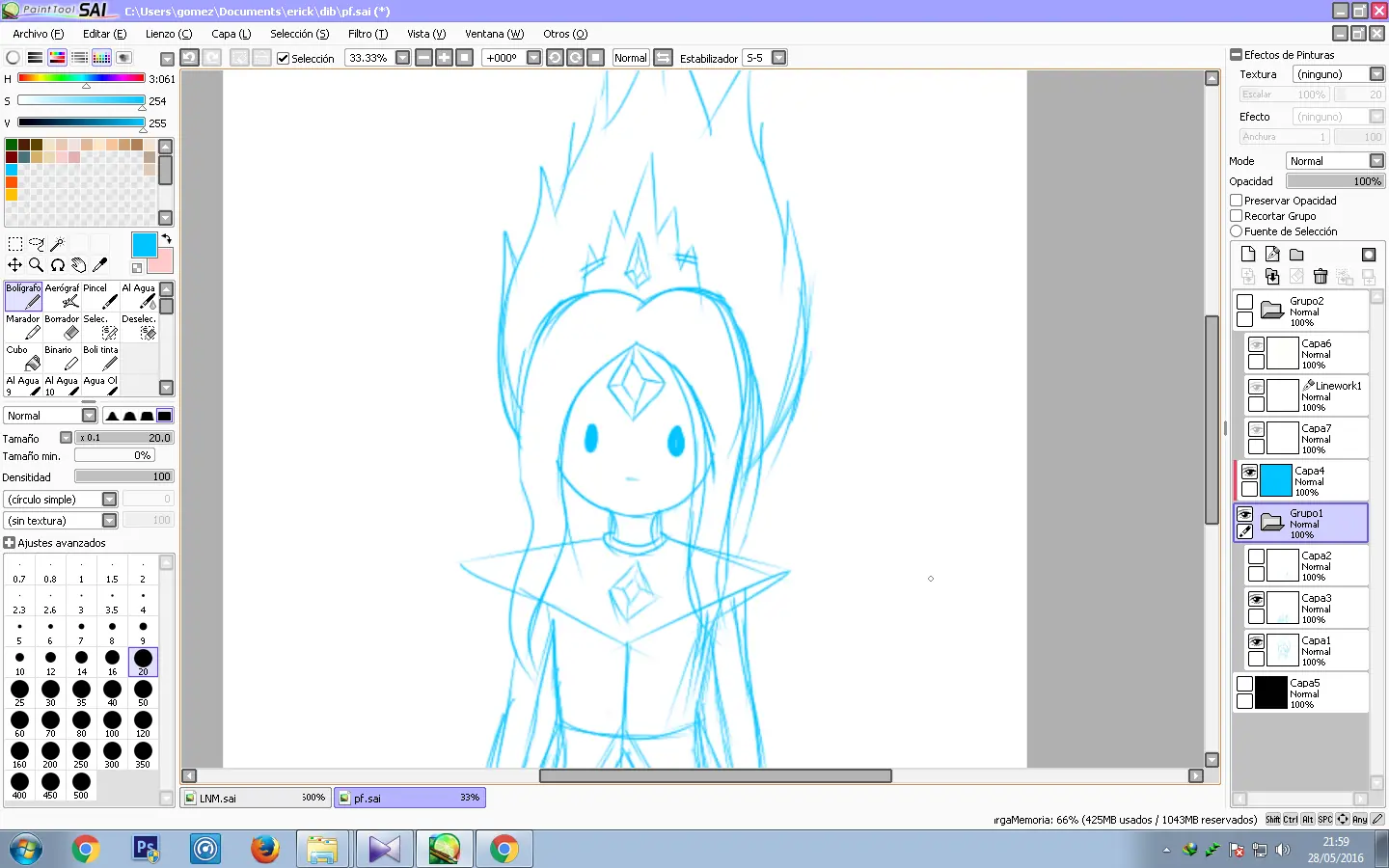
Task: Open the sin textura brush texture dropdown
Action: (x=109, y=521)
